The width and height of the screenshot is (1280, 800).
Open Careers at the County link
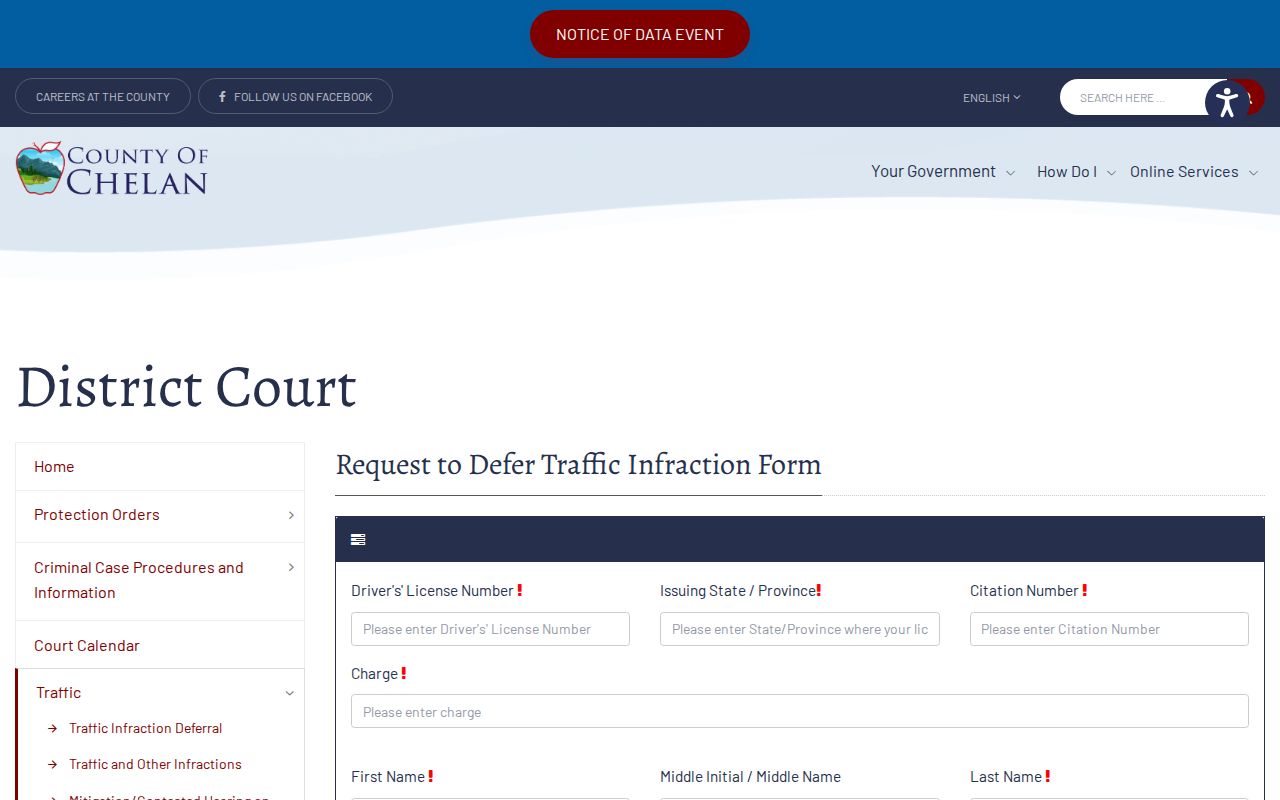pyautogui.click(x=103, y=96)
